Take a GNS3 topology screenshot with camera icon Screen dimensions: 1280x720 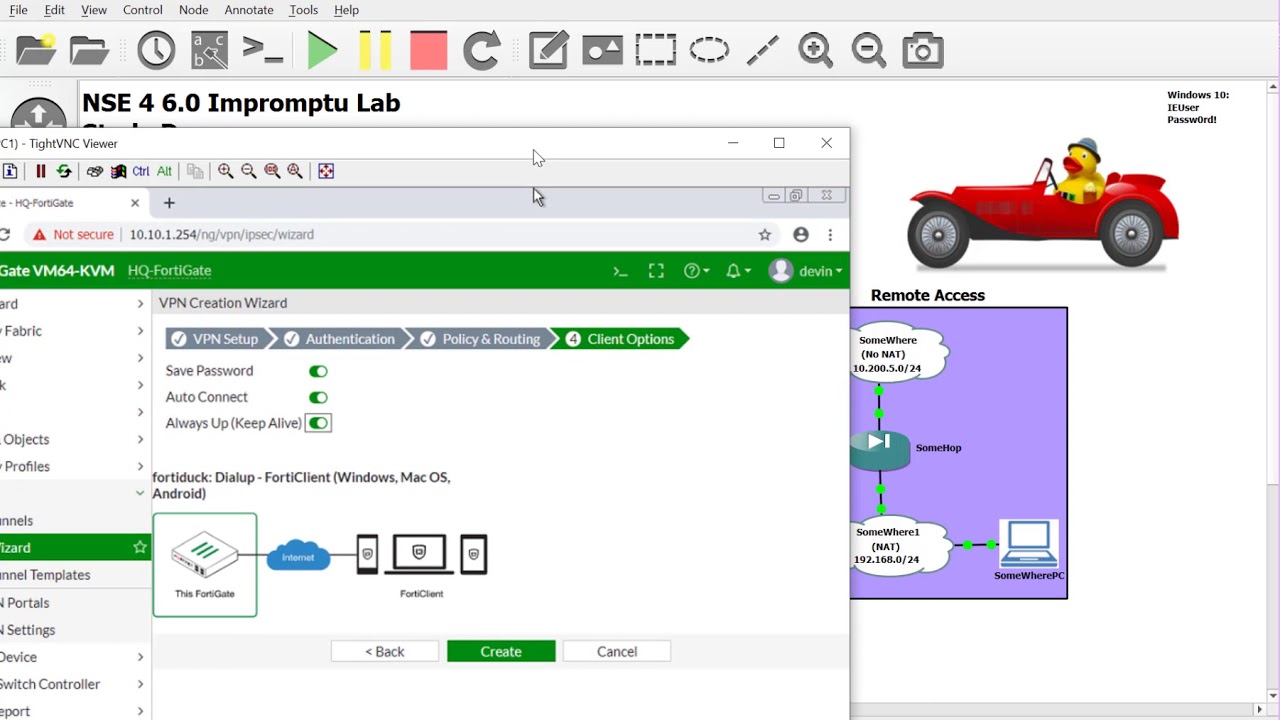(922, 50)
